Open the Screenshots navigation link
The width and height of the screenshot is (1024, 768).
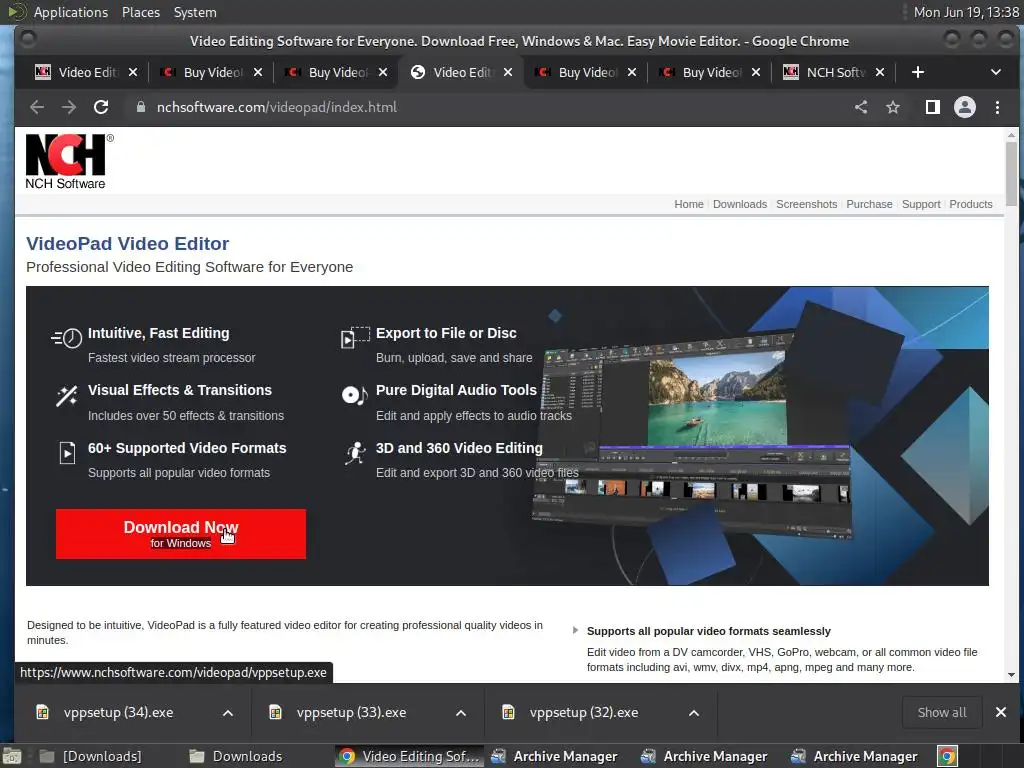(807, 204)
